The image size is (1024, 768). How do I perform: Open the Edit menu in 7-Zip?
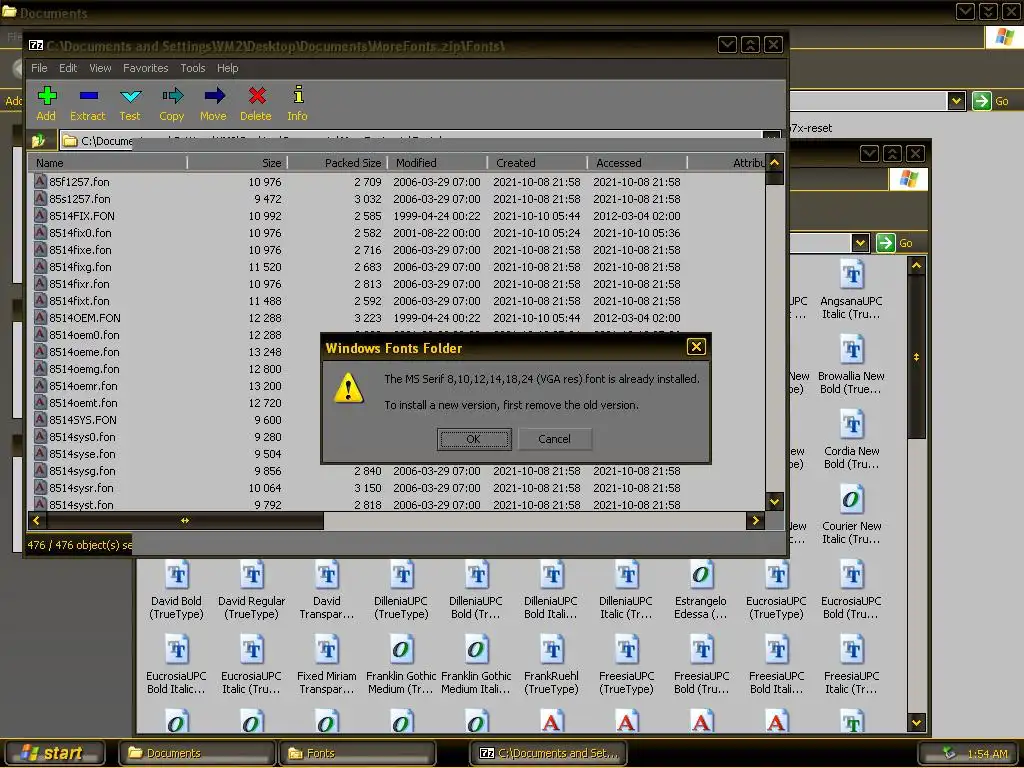(68, 68)
